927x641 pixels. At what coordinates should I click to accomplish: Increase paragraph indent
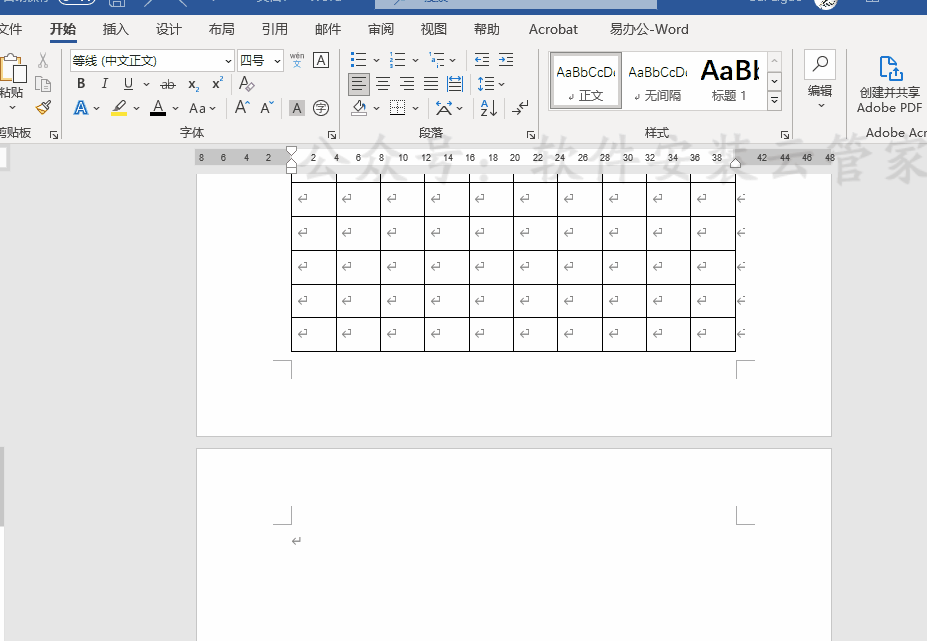tap(506, 60)
